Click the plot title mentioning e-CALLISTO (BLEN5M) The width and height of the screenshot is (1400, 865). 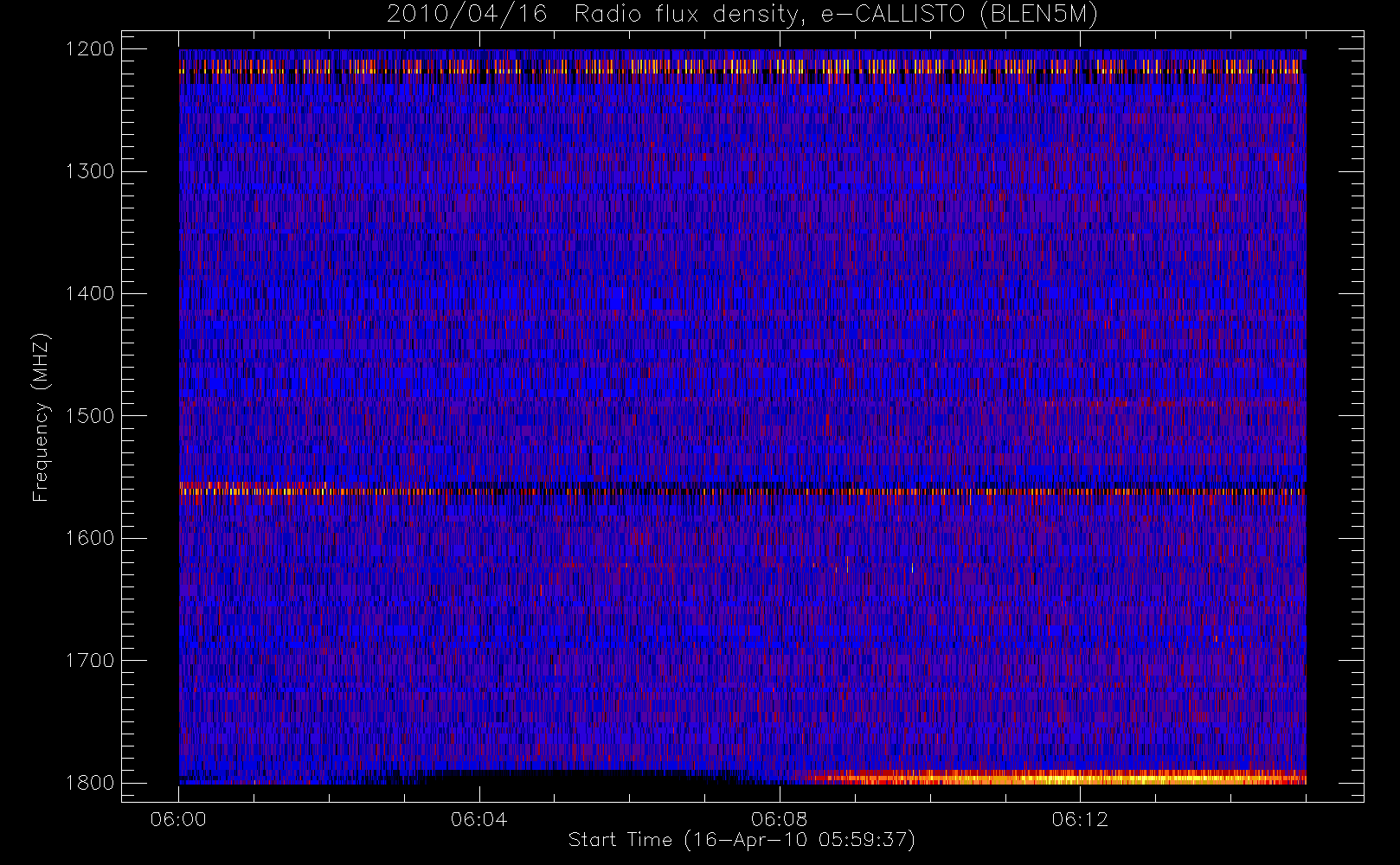click(x=742, y=15)
